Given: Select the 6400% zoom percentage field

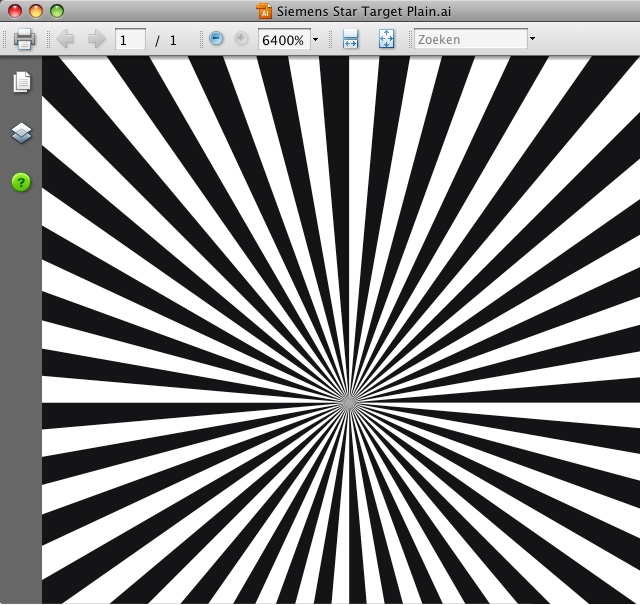Looking at the screenshot, I should click(282, 40).
